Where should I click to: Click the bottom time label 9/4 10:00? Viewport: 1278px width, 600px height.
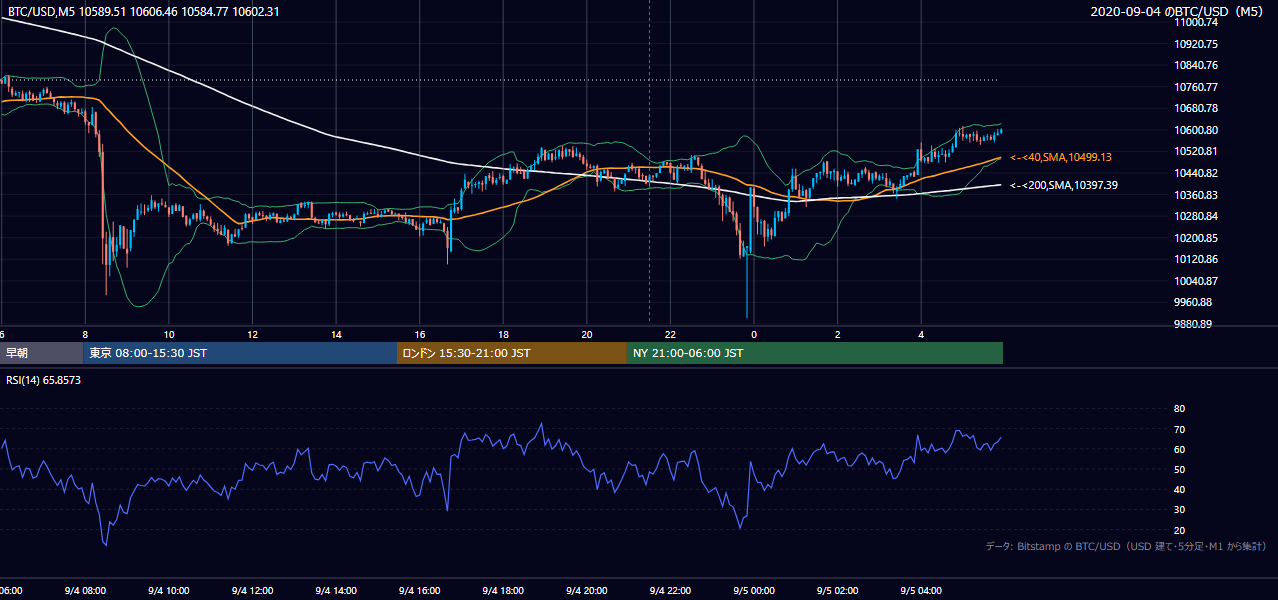[169, 591]
